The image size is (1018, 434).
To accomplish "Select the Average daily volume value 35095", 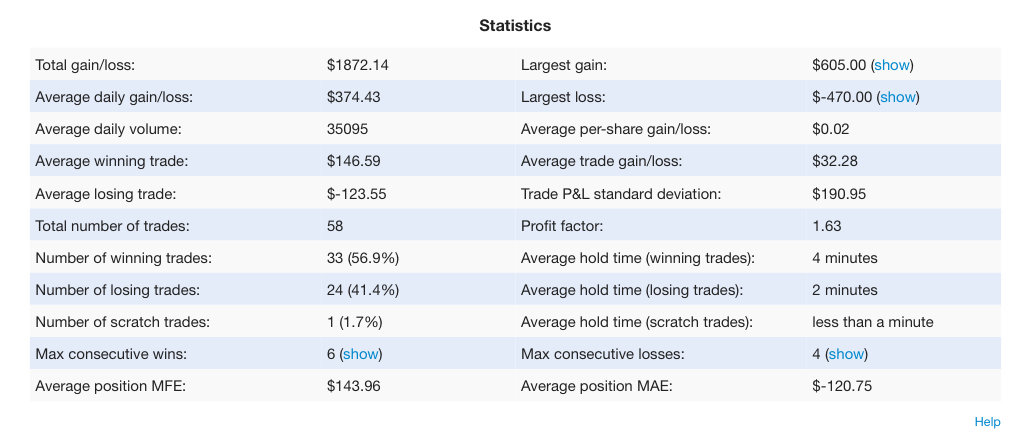I will 347,129.
